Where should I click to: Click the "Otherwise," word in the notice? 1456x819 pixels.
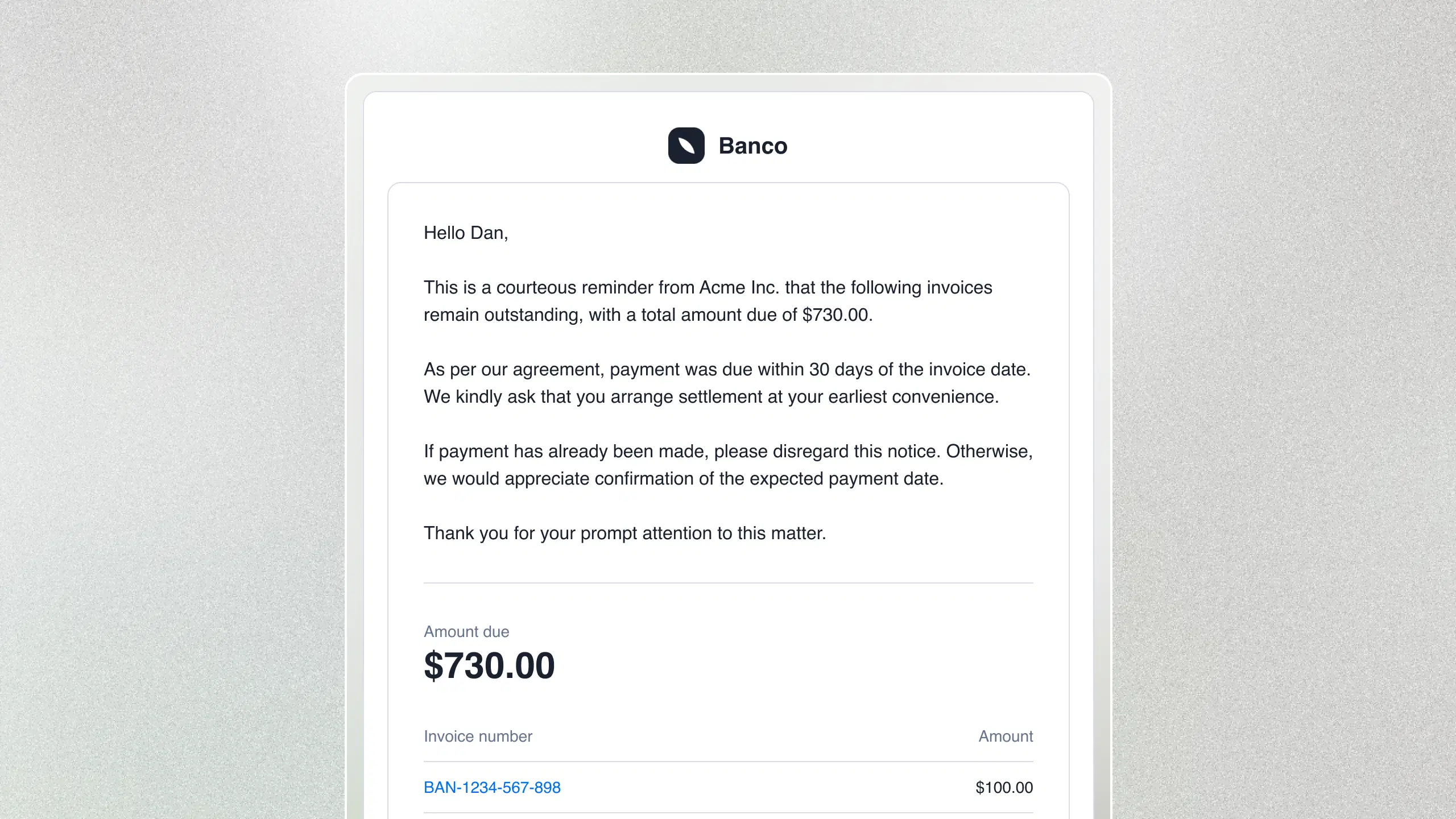pos(989,451)
